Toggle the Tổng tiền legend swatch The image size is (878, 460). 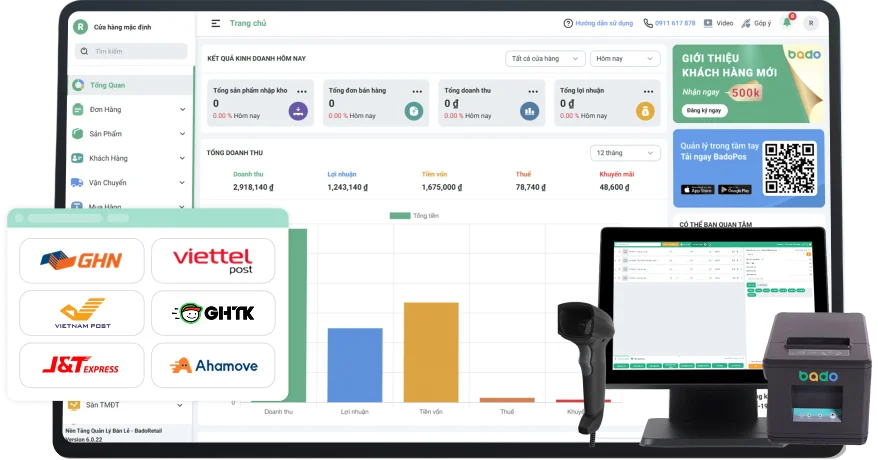tap(400, 215)
